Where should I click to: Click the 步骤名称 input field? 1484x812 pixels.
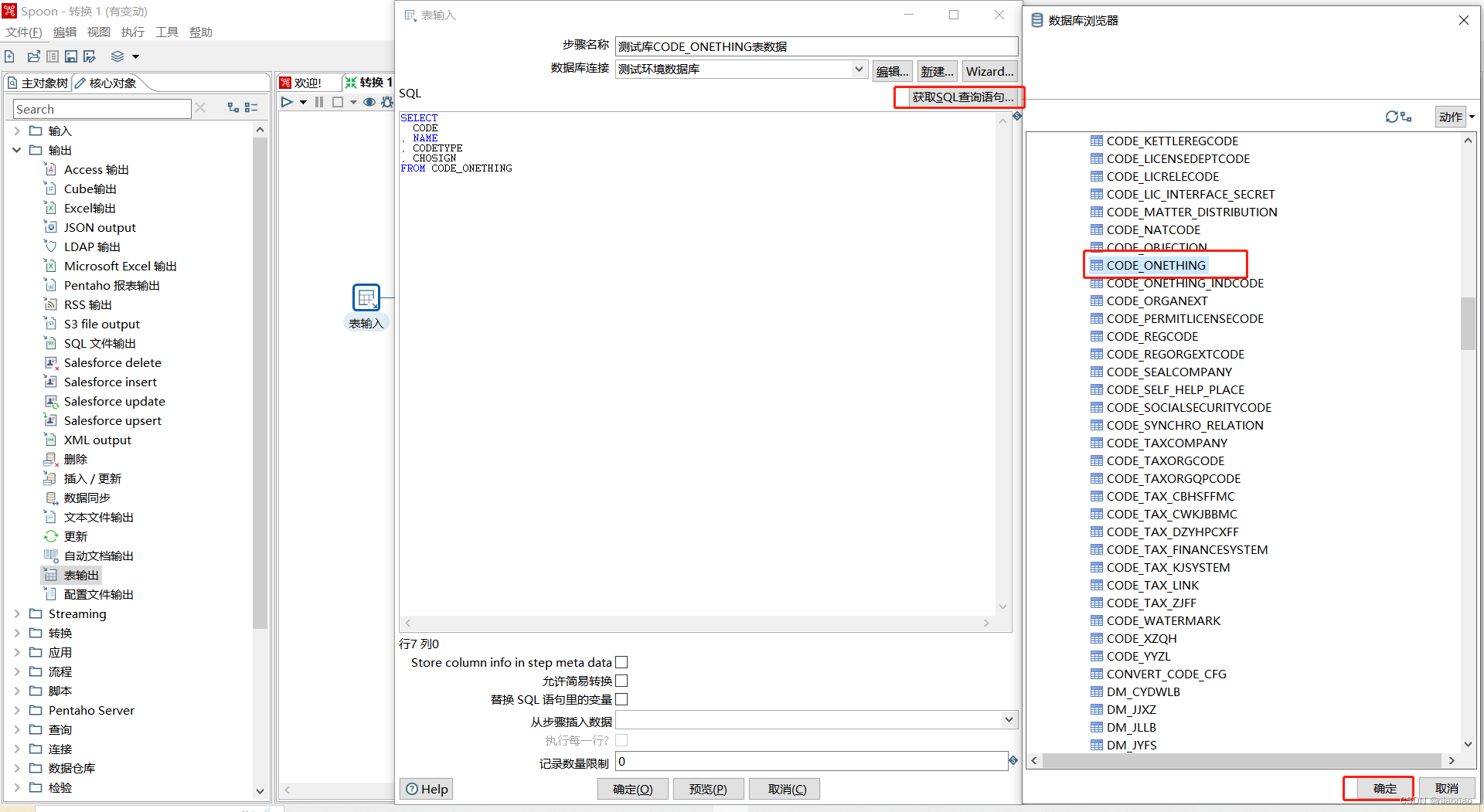pyautogui.click(x=817, y=46)
